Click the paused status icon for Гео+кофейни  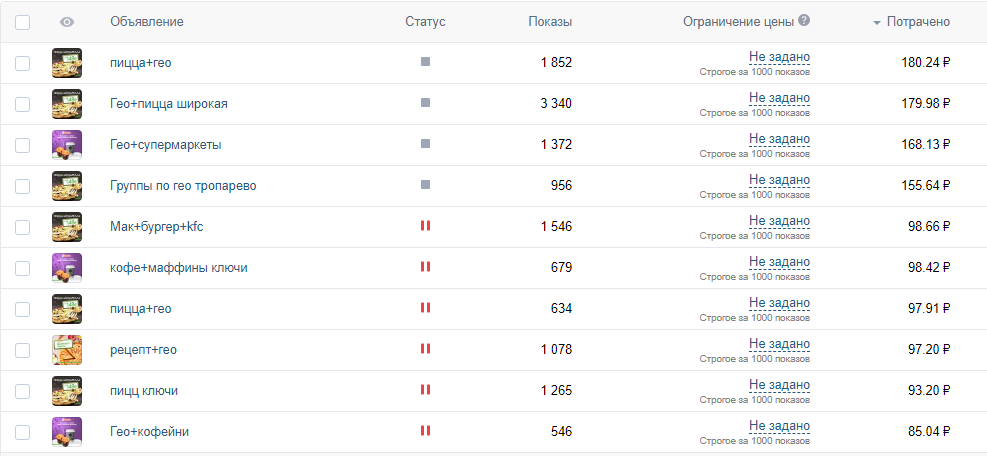(425, 431)
